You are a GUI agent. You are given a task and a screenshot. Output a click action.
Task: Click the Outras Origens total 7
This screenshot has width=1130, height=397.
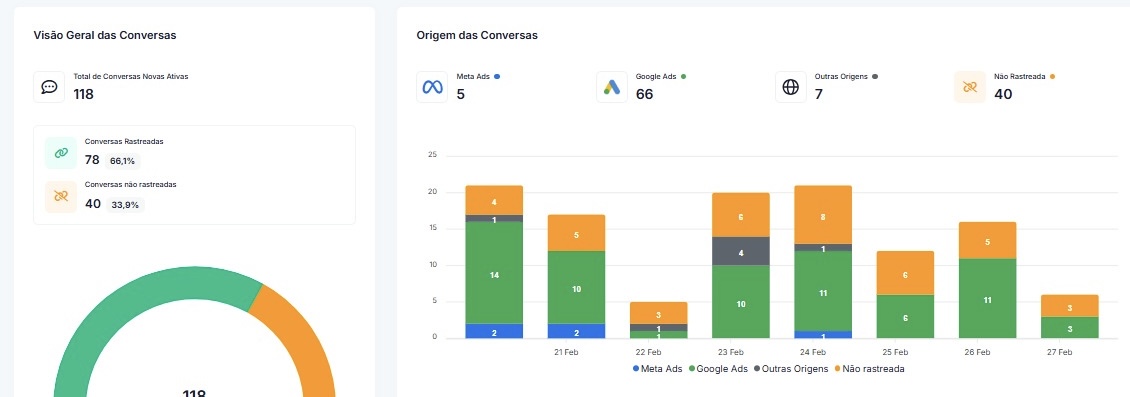(819, 94)
